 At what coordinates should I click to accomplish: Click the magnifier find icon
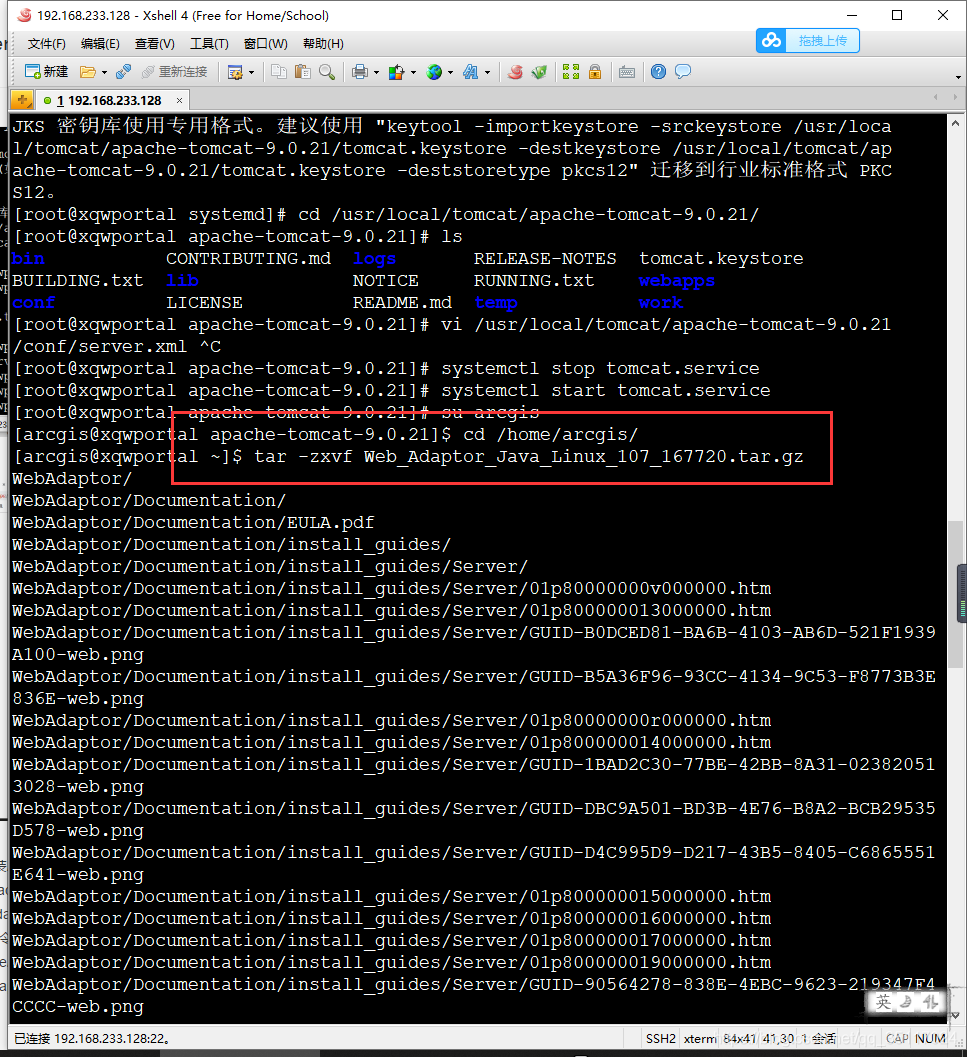(x=327, y=71)
